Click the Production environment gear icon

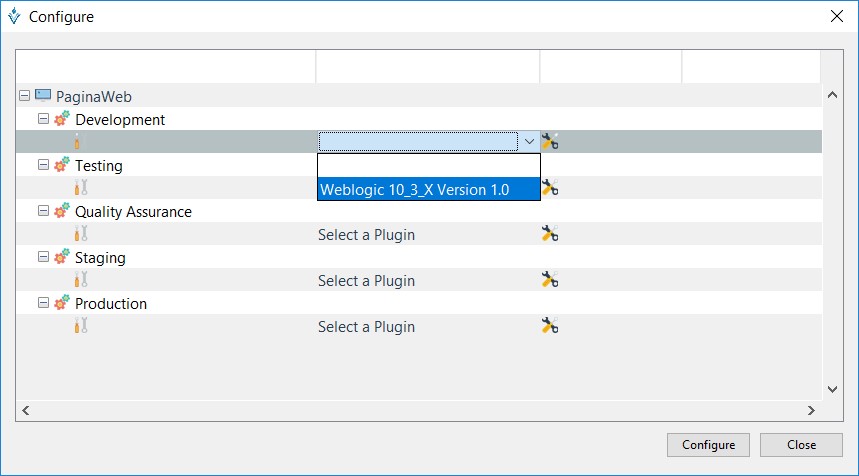62,302
